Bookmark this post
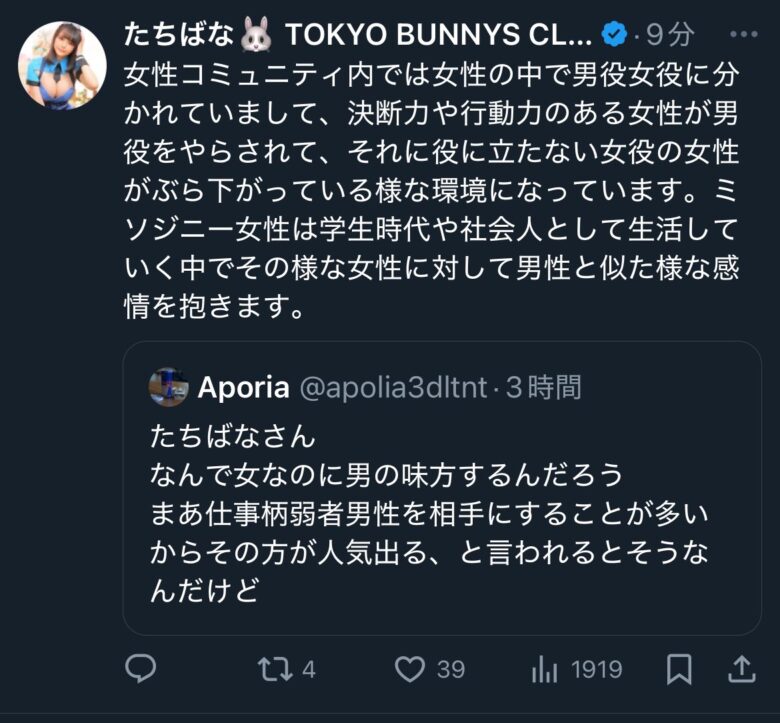Viewport: 780px width, 723px height. click(x=680, y=669)
